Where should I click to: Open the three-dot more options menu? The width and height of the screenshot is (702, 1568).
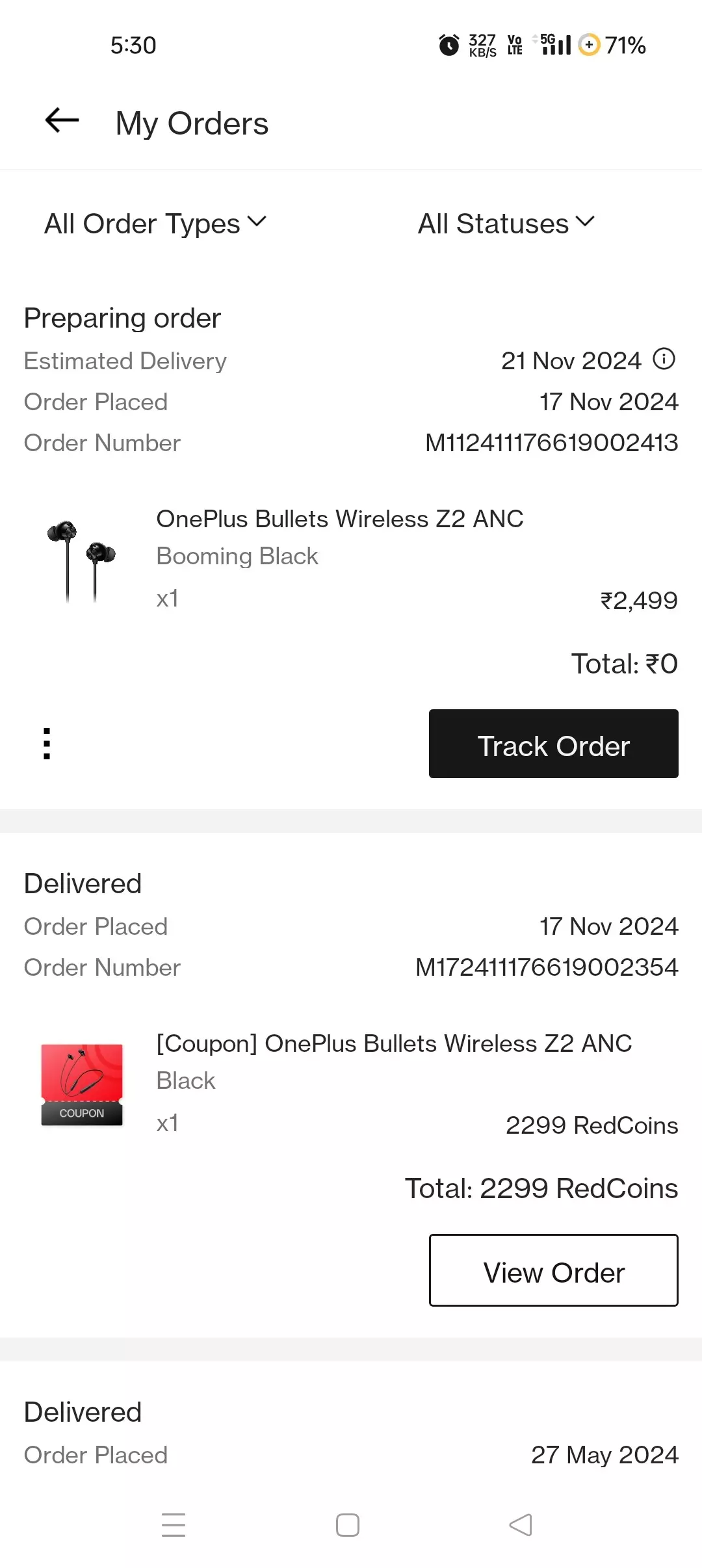[x=47, y=744]
